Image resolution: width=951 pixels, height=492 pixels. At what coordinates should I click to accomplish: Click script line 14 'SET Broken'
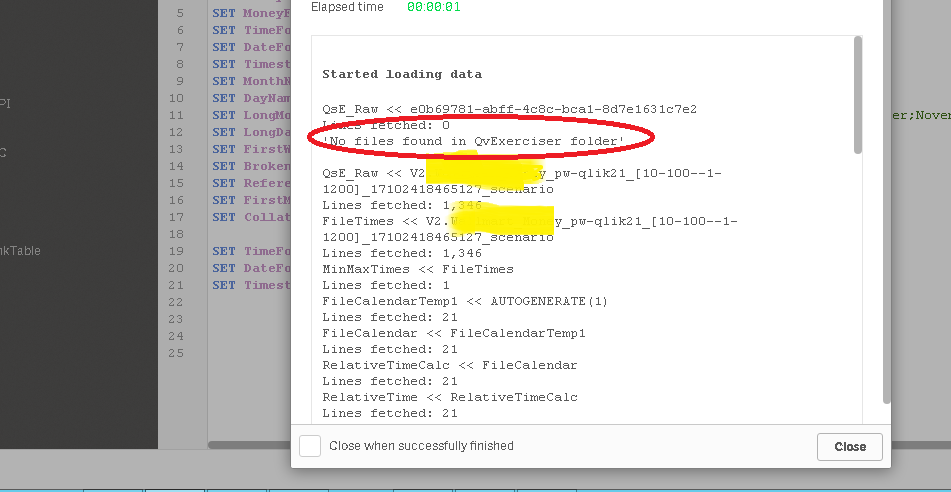251,166
